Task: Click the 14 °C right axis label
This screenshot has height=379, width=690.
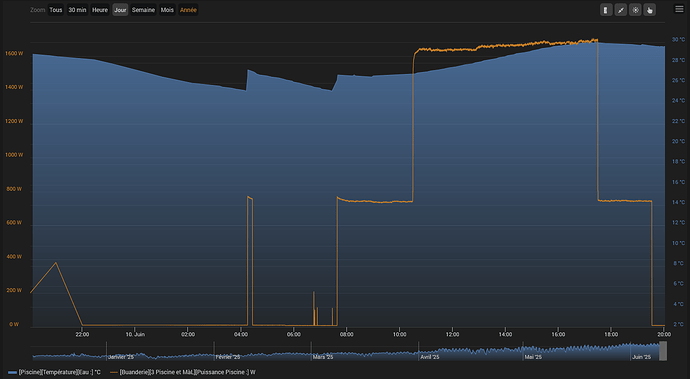Action: [678, 202]
